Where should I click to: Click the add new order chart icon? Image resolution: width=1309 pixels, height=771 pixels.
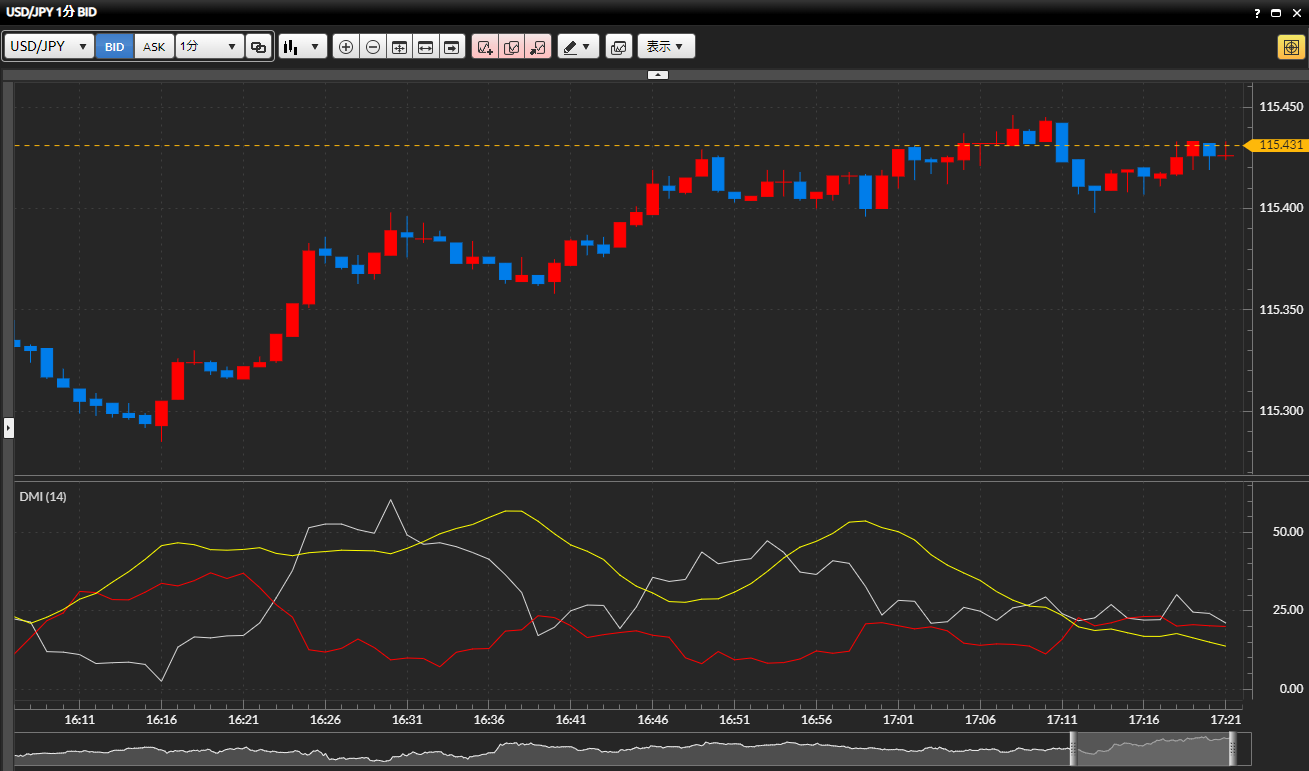click(485, 47)
